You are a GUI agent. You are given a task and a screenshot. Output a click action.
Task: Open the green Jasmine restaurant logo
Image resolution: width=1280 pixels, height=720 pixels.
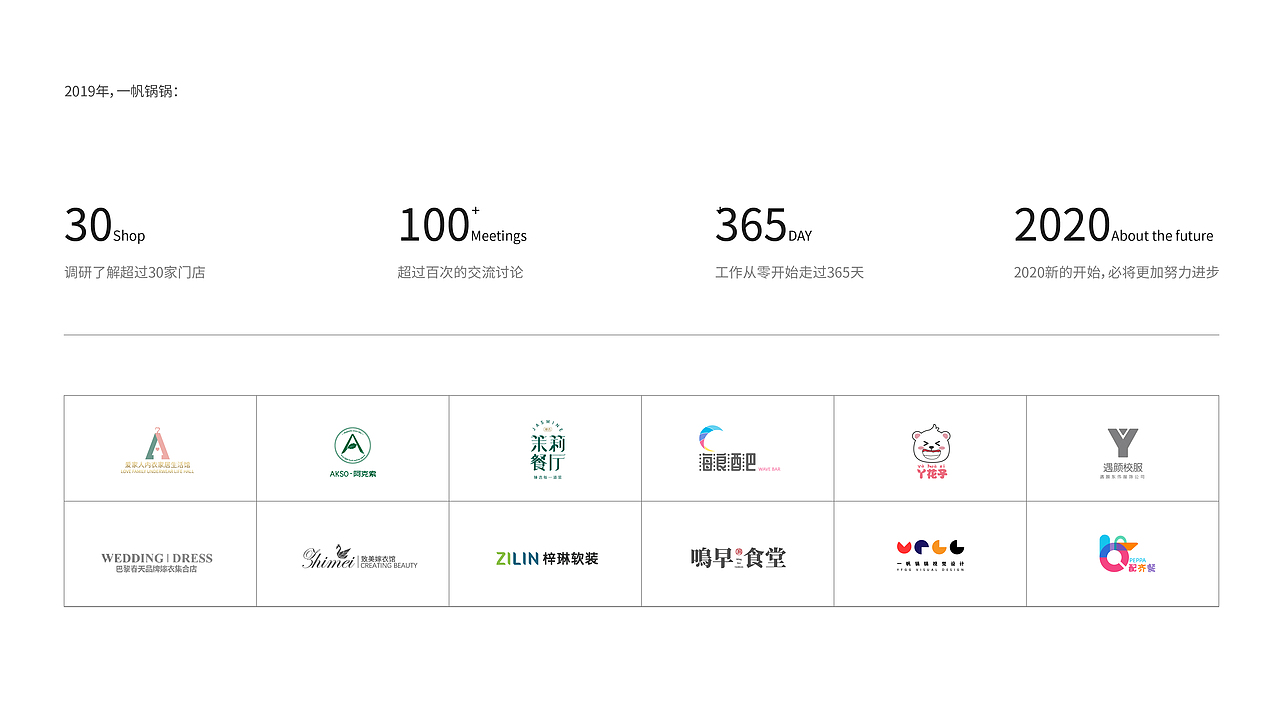547,451
